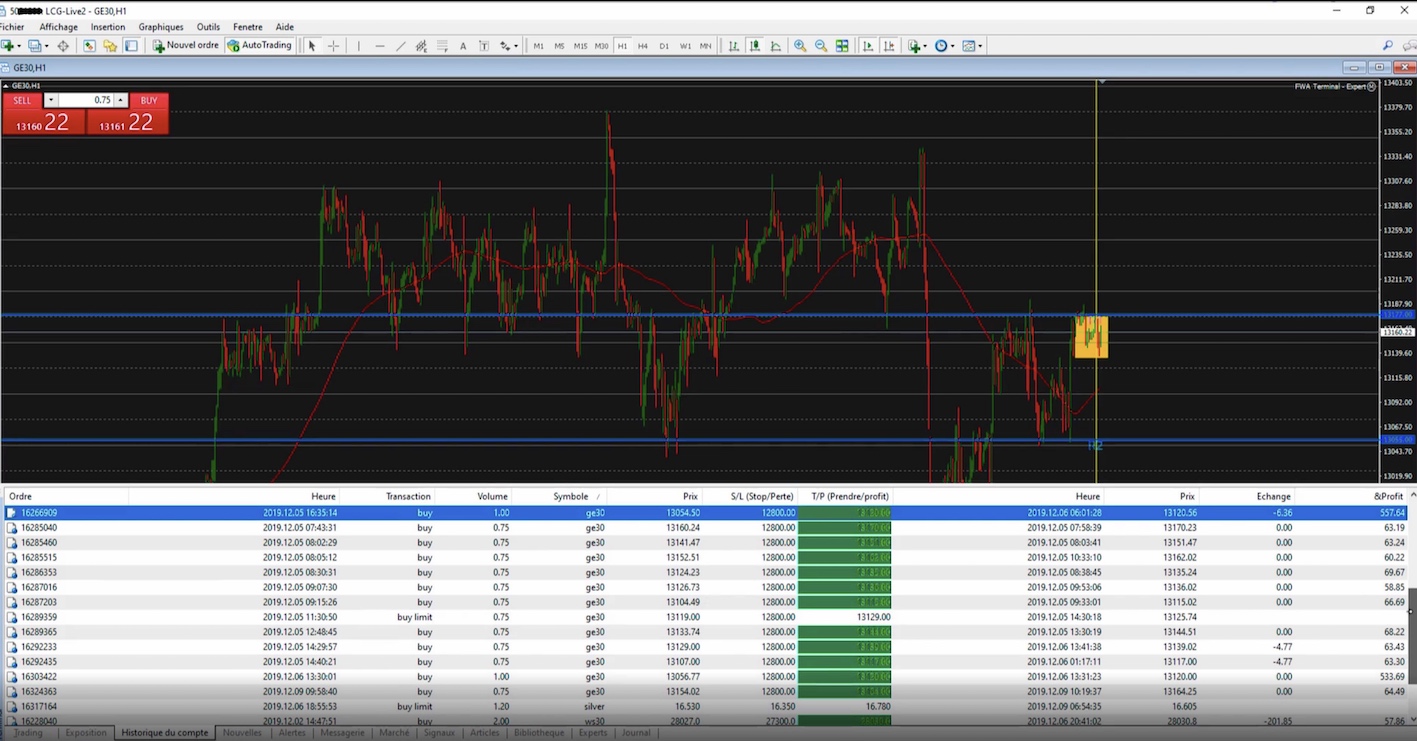The width and height of the screenshot is (1417, 741).
Task: Set timeframe to M1
Action: tap(539, 46)
